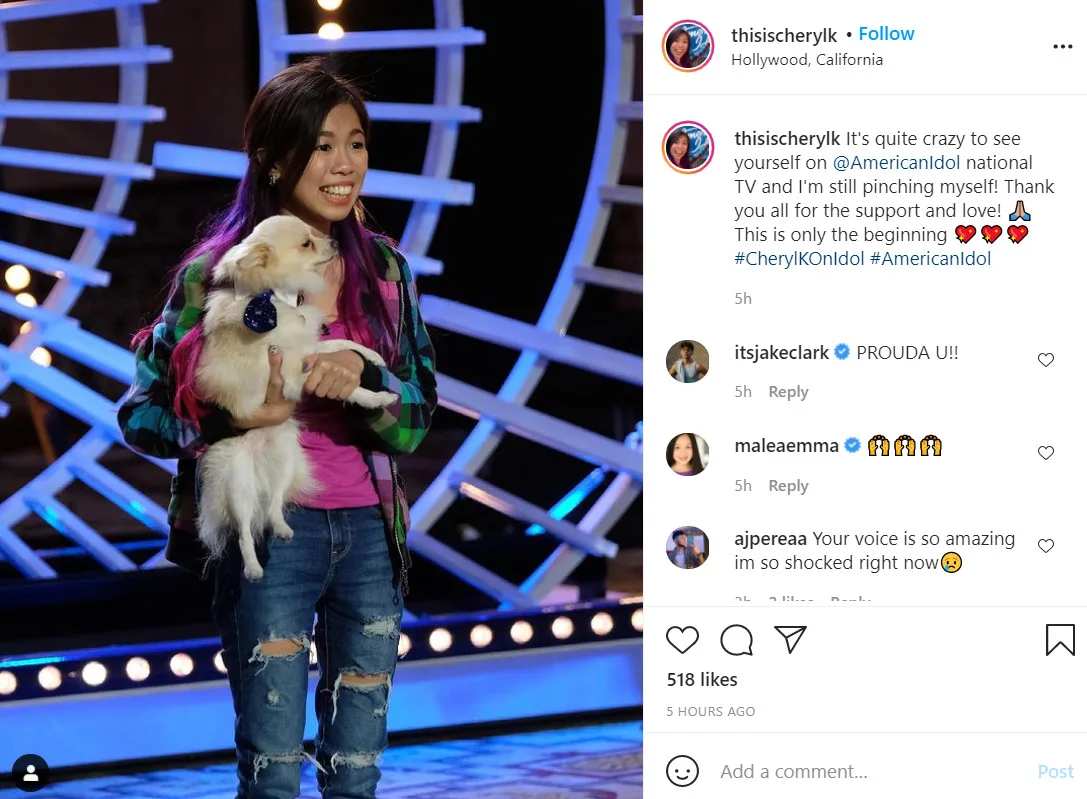Like ajpereaa's comment heart
1087x799 pixels.
1045,545
